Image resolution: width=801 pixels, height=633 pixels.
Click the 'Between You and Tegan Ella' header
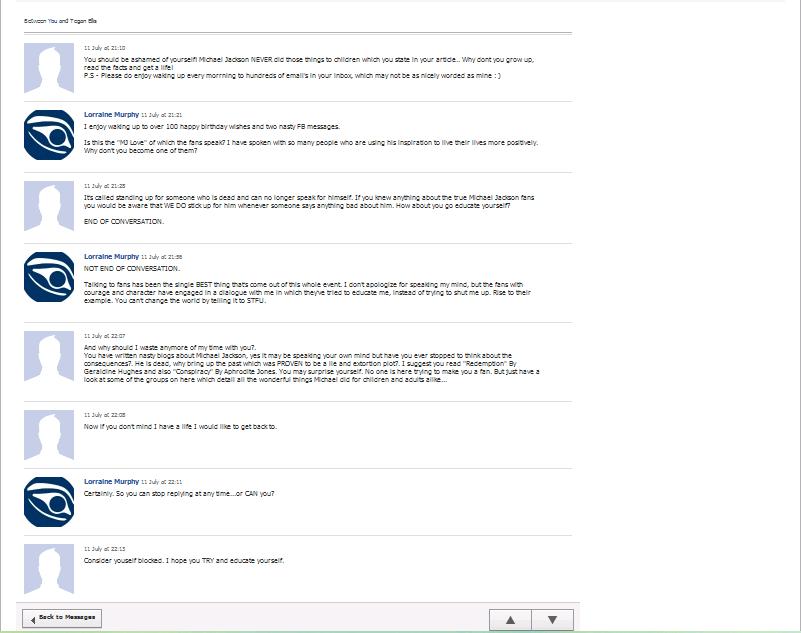click(x=60, y=20)
